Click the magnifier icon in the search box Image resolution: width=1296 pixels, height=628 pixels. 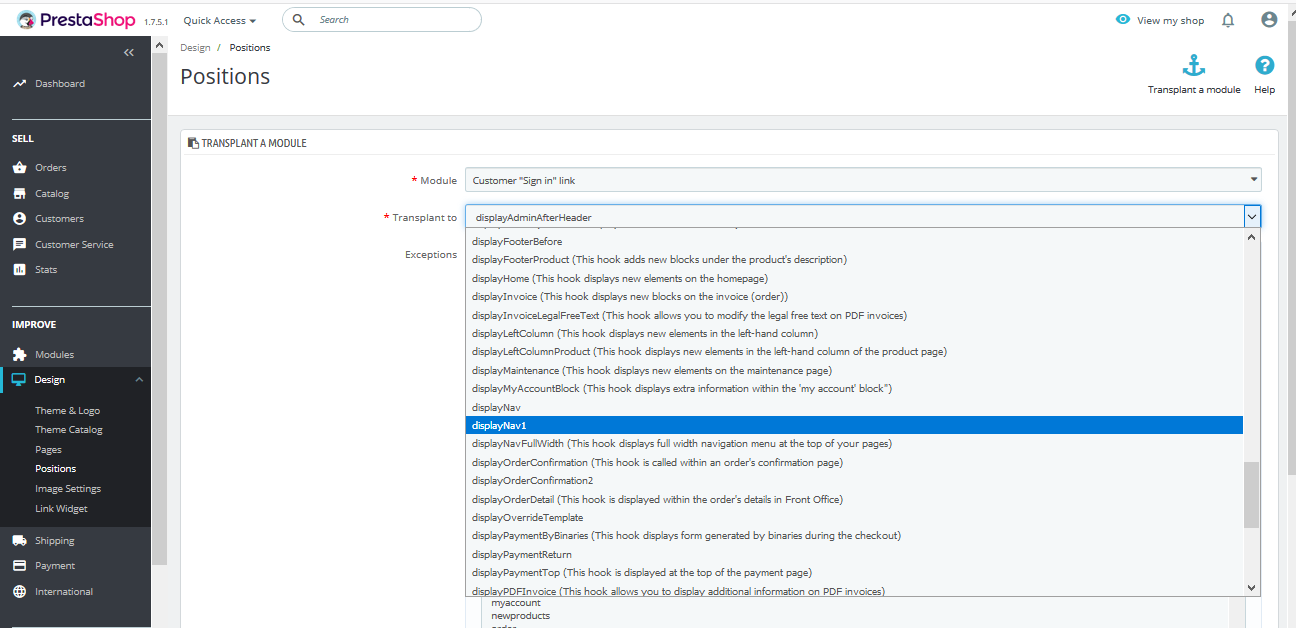pos(299,19)
